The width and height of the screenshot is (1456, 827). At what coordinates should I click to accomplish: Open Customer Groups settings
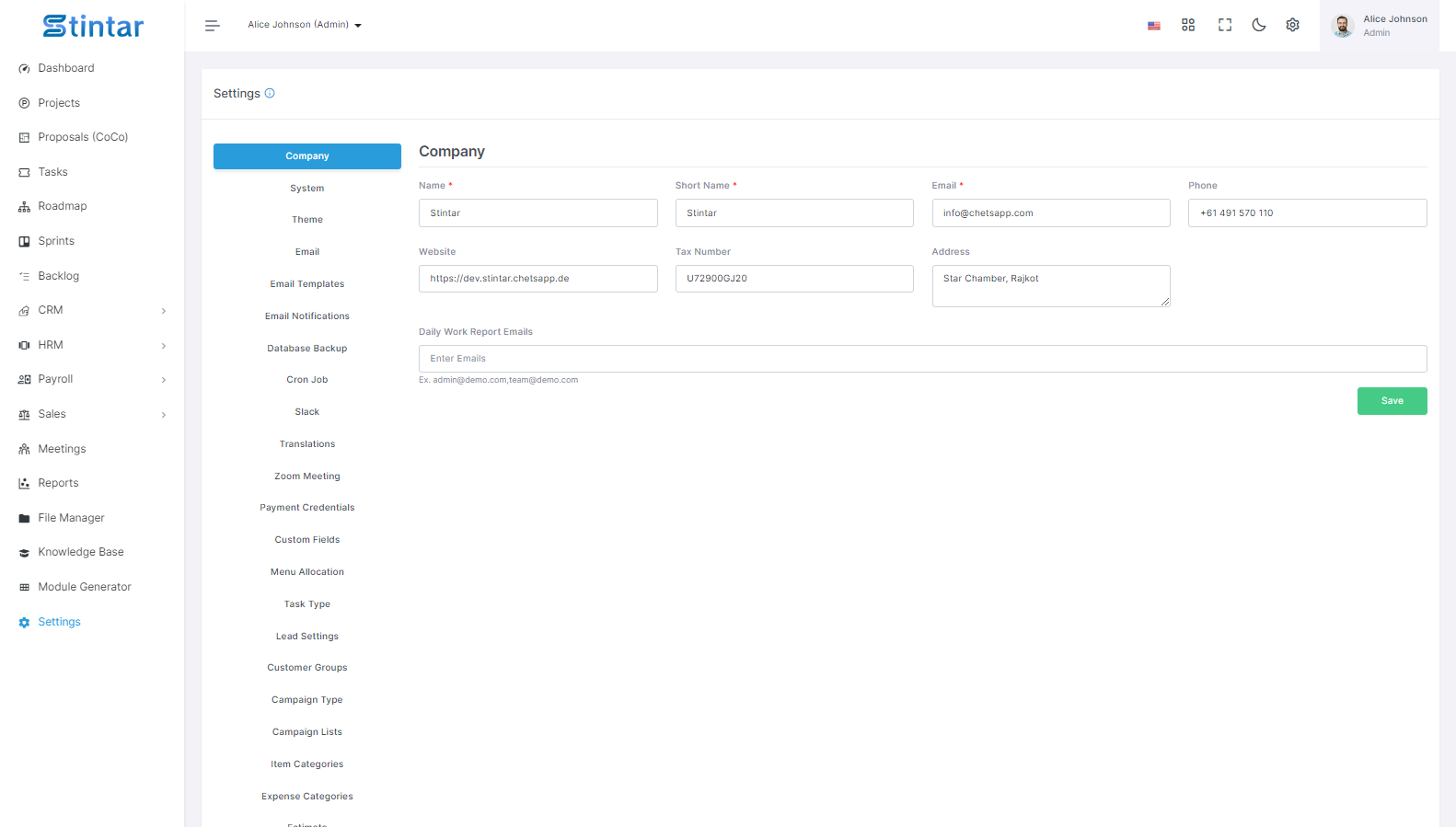pyautogui.click(x=307, y=668)
